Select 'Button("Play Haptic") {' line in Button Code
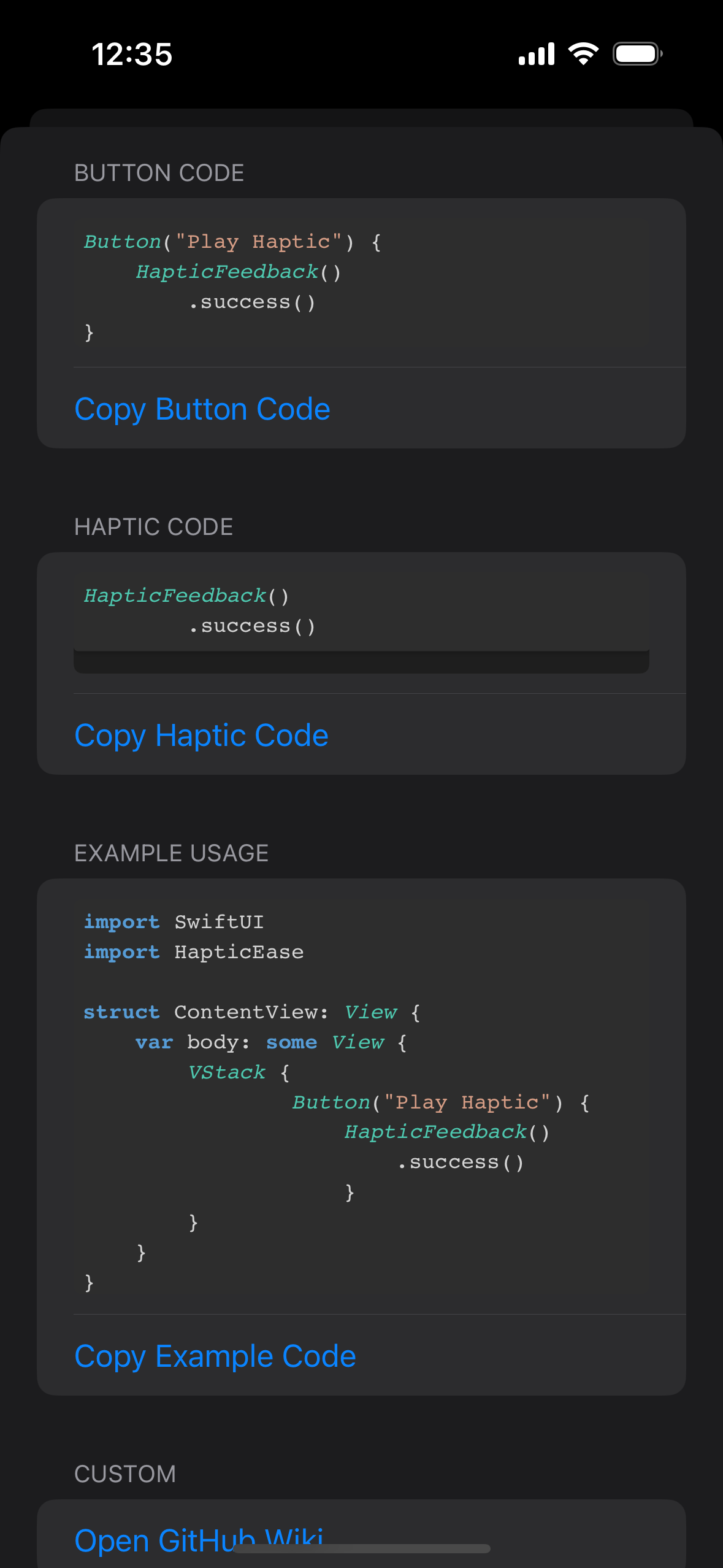723x1568 pixels. point(233,242)
